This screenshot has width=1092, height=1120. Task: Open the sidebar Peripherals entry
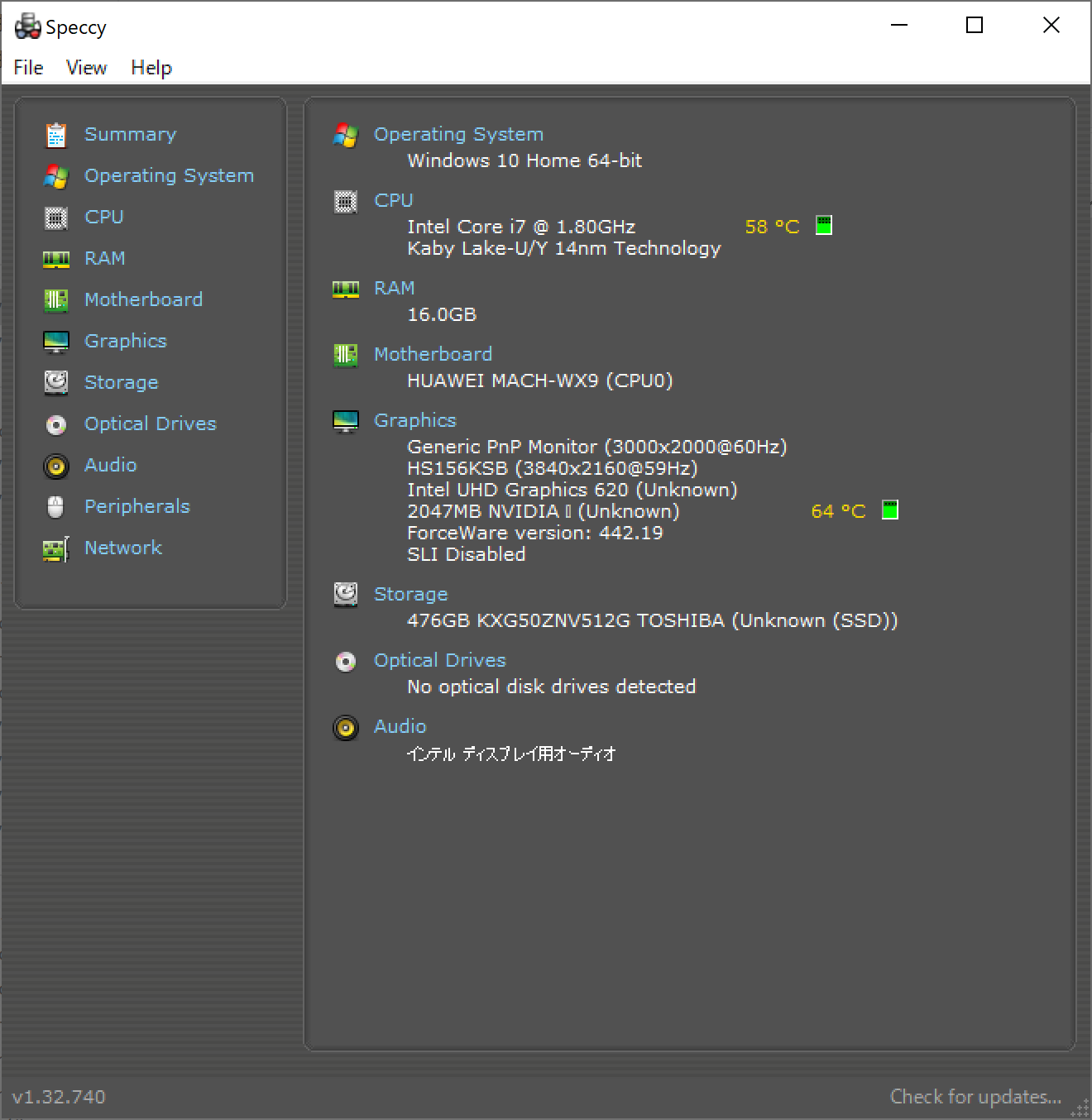137,506
